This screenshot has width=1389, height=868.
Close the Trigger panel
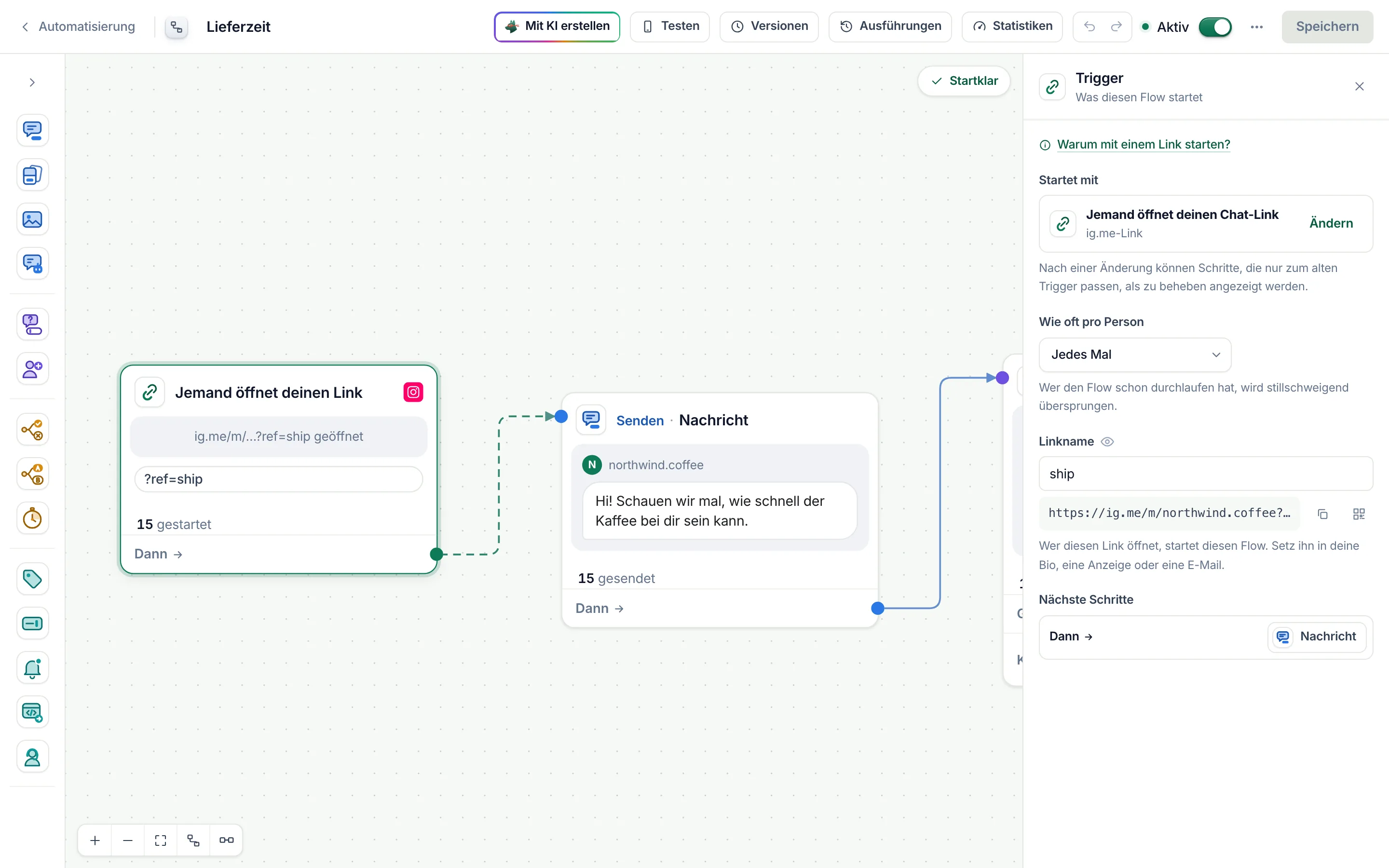1359,87
